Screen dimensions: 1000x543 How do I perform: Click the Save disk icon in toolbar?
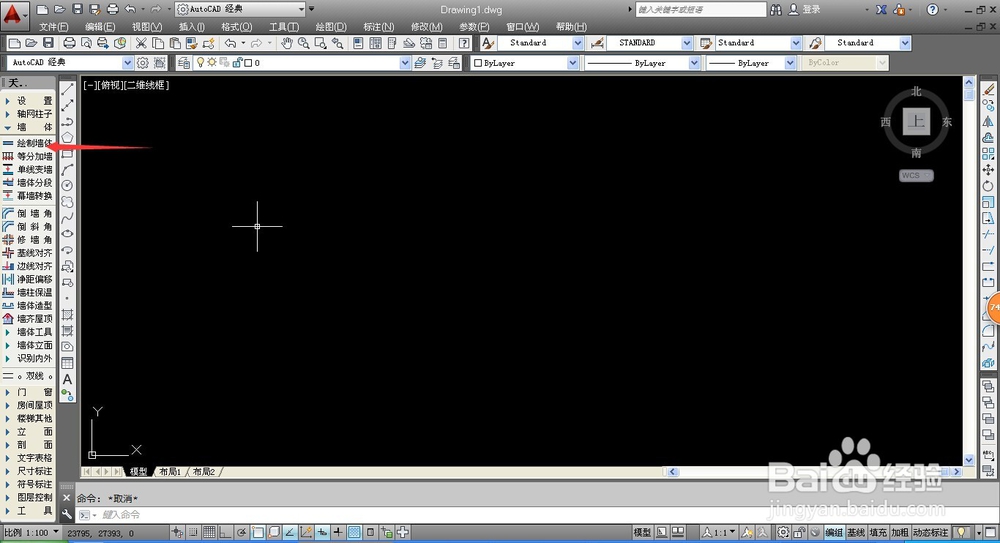coord(48,43)
